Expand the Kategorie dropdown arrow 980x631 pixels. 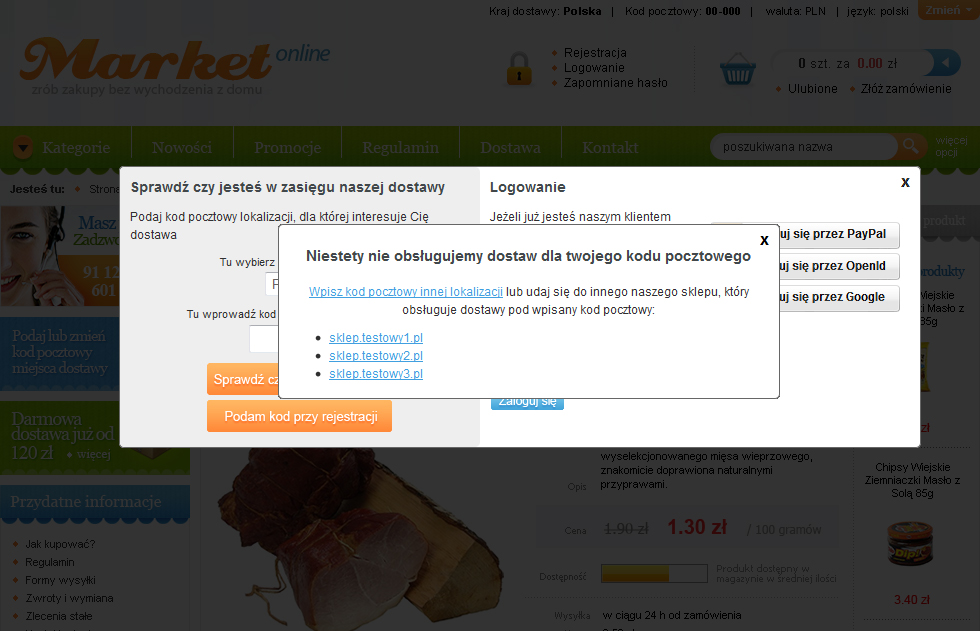(x=23, y=147)
